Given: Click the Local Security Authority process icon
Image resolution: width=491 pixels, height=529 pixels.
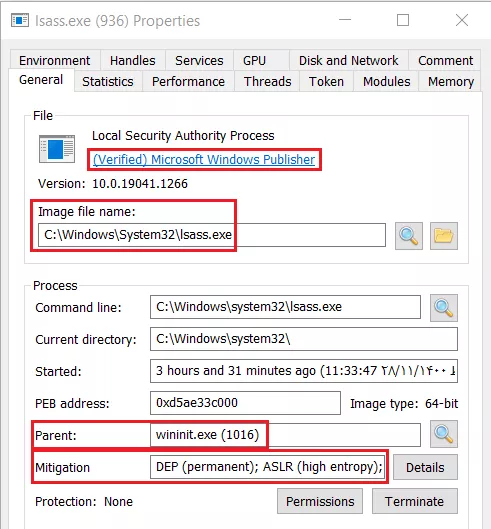Looking at the screenshot, I should point(57,149).
